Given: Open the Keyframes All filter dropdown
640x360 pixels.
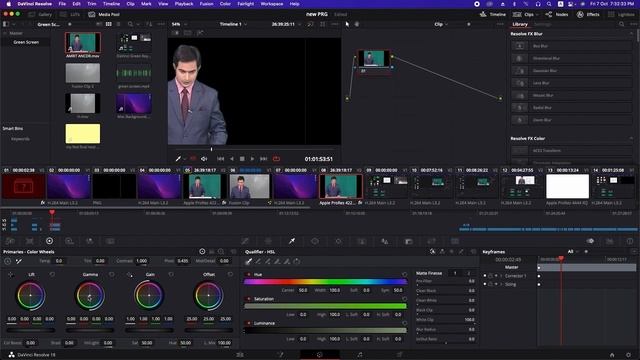Looking at the screenshot, I should 573,252.
